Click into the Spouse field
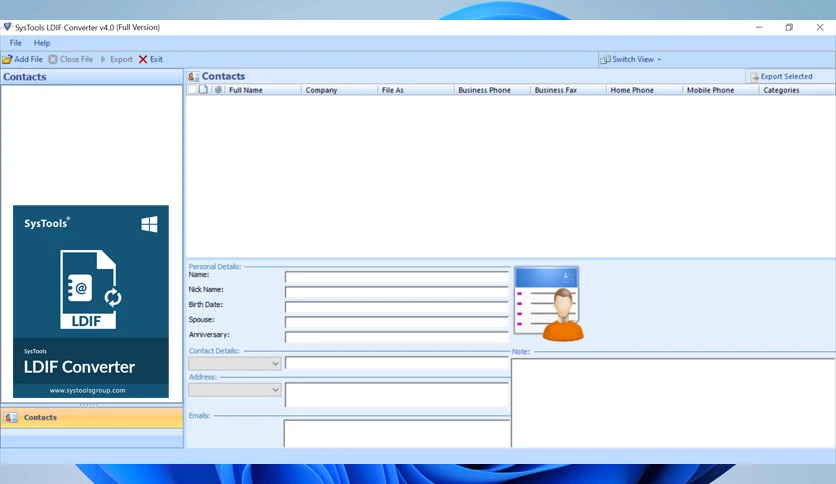The width and height of the screenshot is (836, 484). [x=397, y=321]
